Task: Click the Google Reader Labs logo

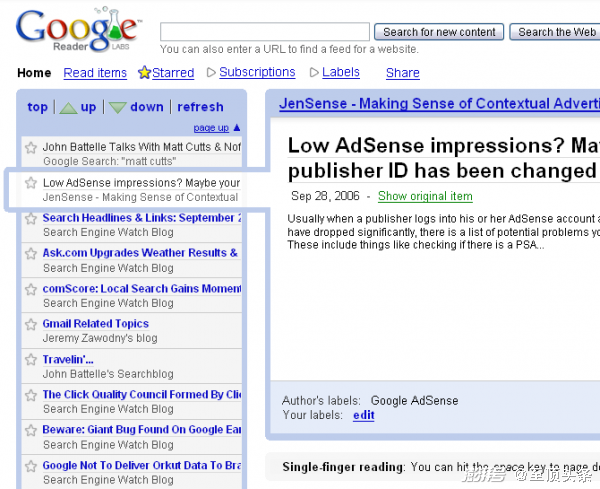Action: [x=78, y=30]
